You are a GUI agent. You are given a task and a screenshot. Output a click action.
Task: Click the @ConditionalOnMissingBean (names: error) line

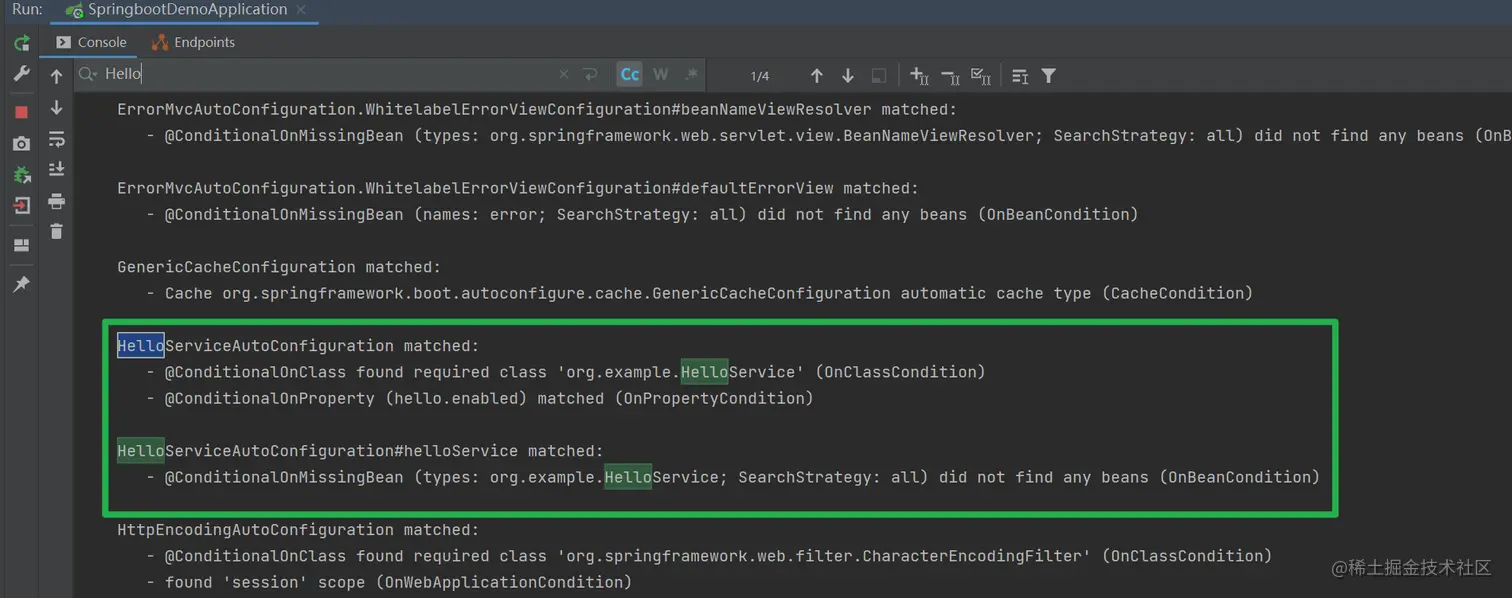641,214
